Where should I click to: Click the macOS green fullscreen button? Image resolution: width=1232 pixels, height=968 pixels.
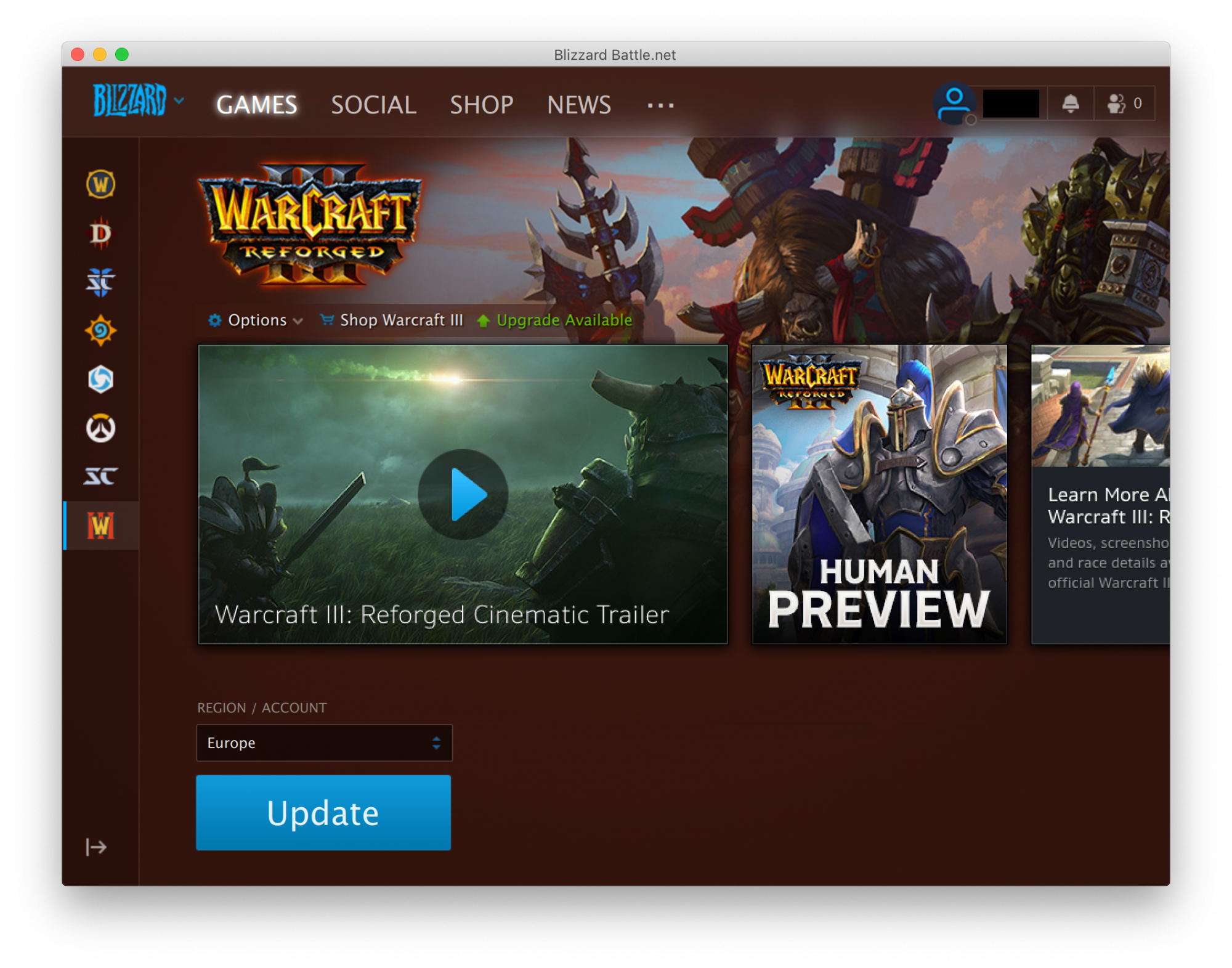point(122,54)
